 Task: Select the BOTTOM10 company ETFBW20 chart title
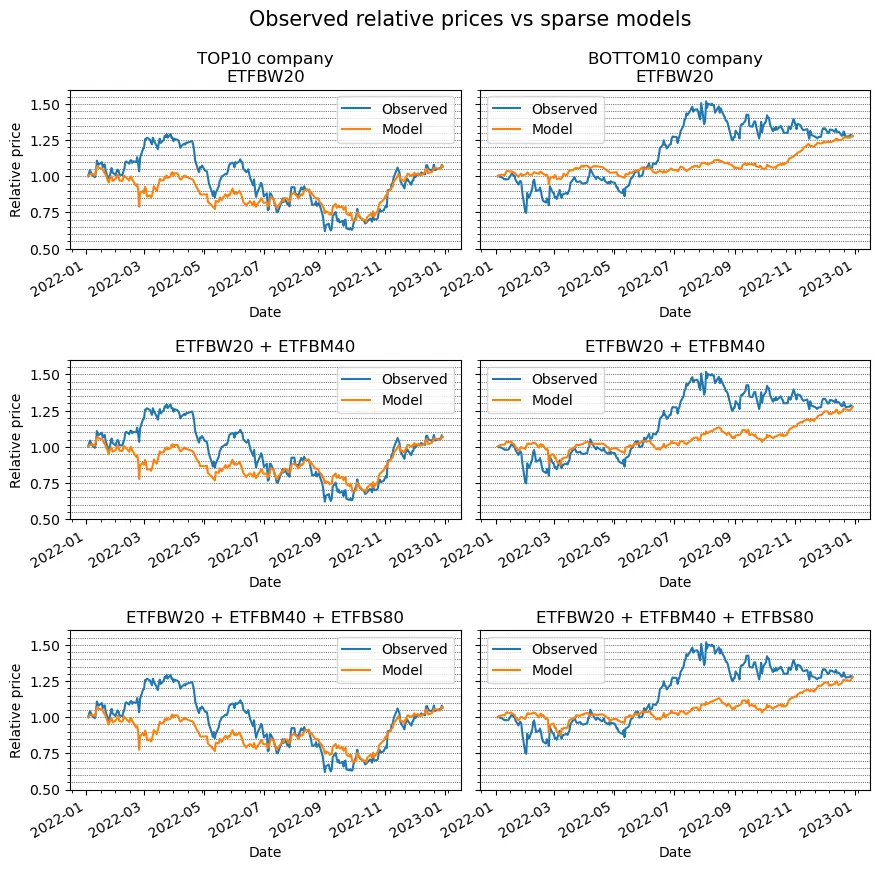coord(675,67)
